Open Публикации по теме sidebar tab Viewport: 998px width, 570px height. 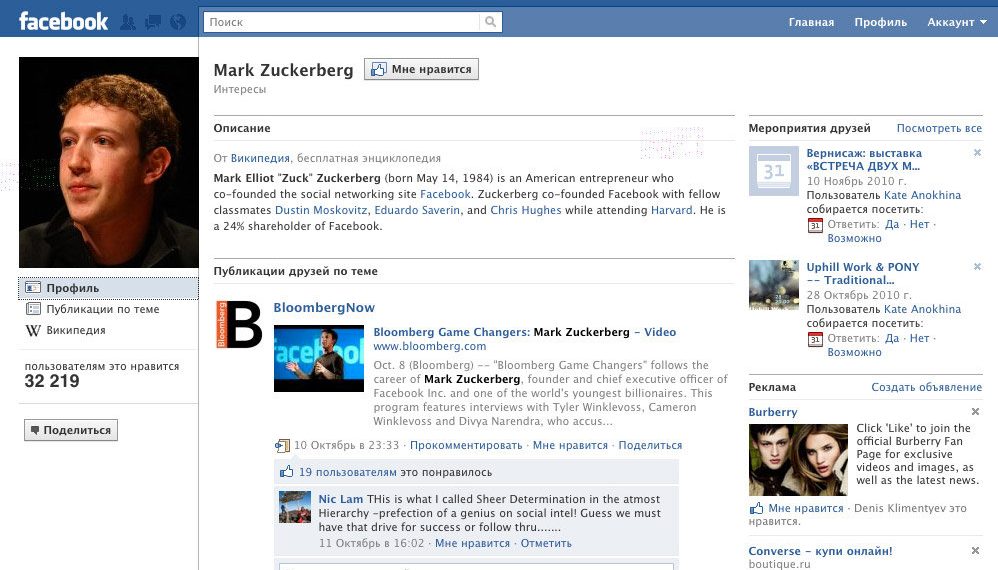(x=103, y=309)
